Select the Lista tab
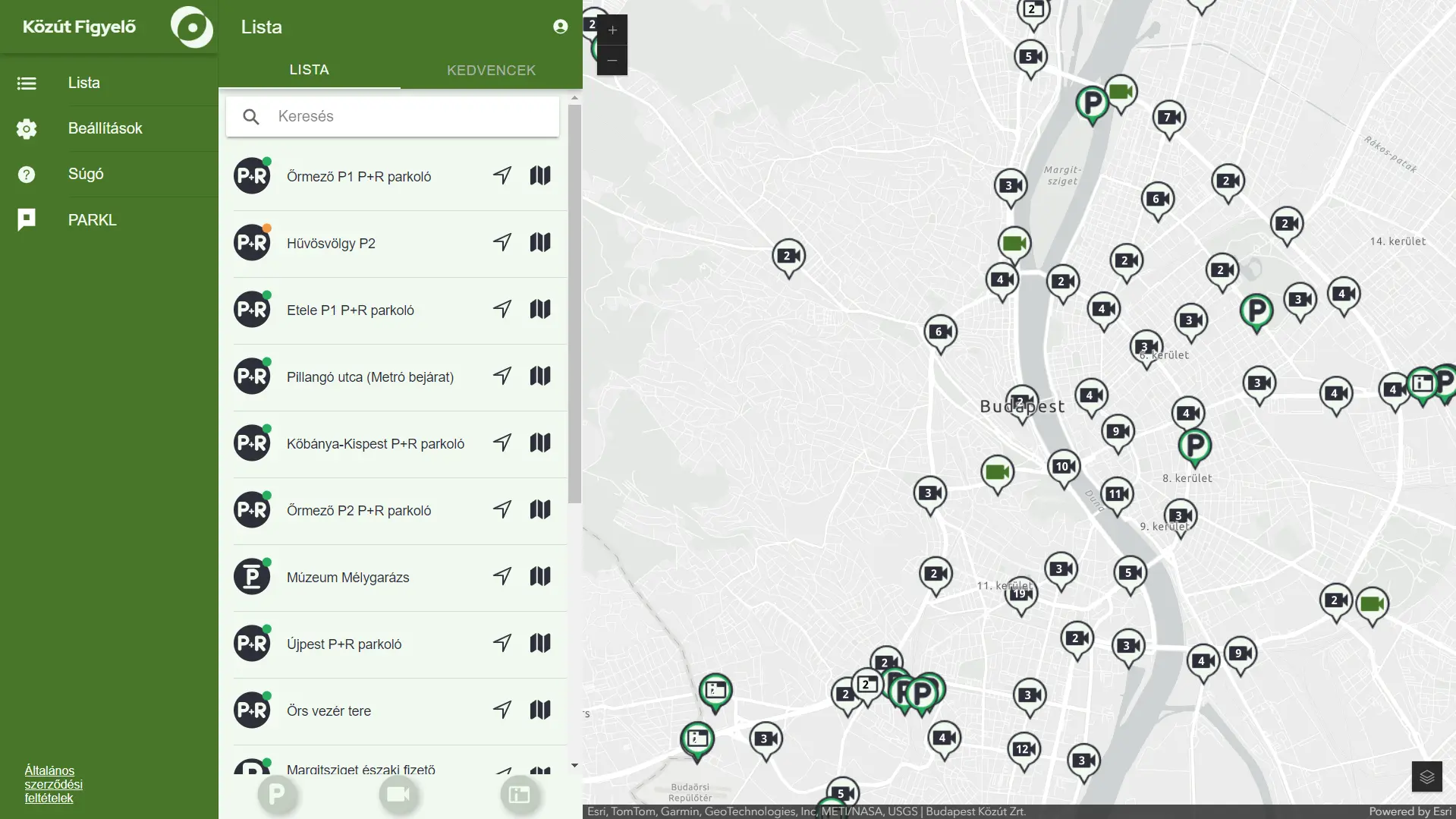 pyautogui.click(x=309, y=70)
